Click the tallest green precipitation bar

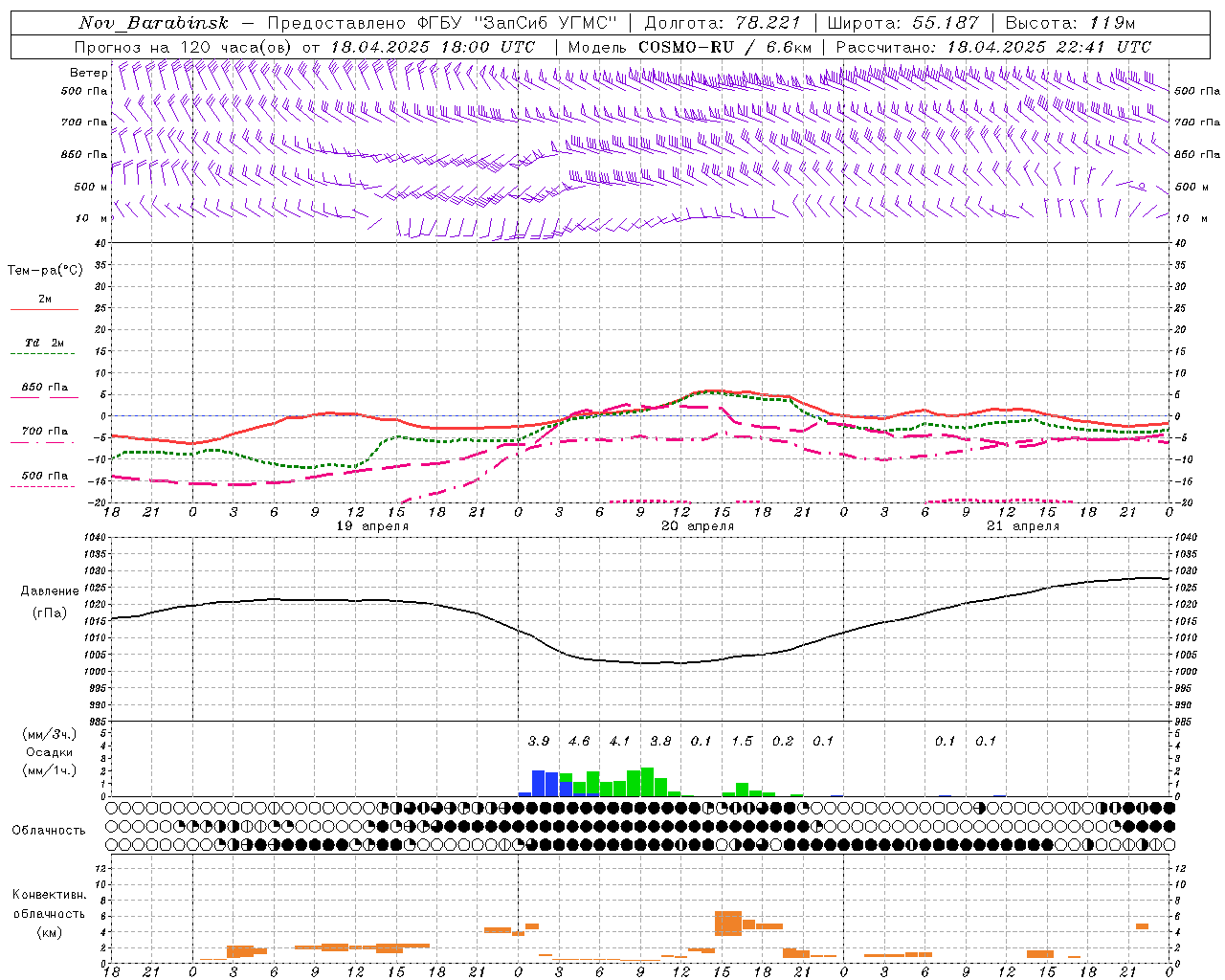pos(647,782)
